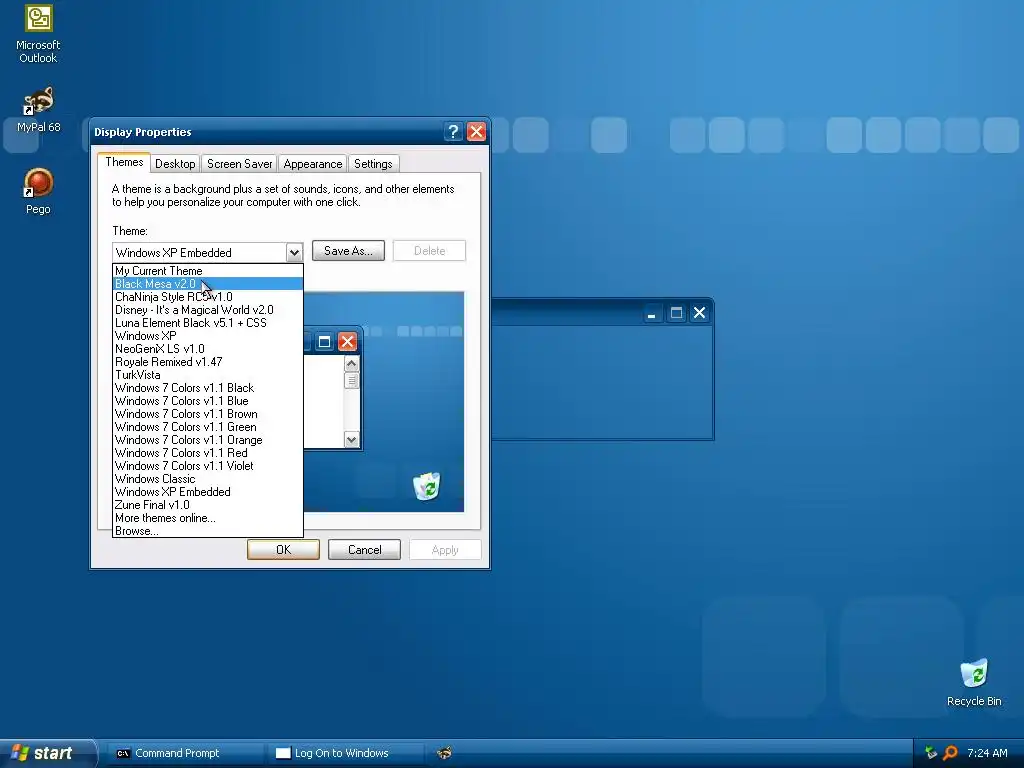Select the Themes tab
The height and width of the screenshot is (768, 1024).
(124, 162)
